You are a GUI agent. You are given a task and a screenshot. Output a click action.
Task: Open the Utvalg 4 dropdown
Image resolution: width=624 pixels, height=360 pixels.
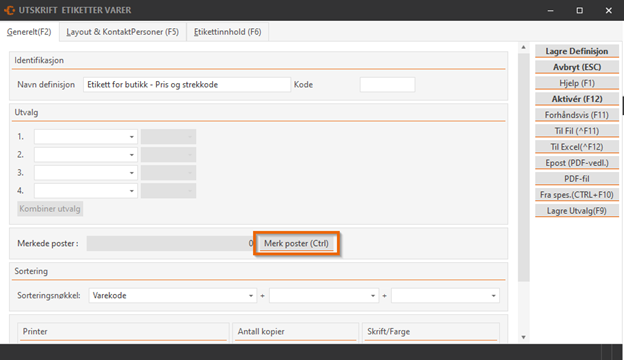86,191
